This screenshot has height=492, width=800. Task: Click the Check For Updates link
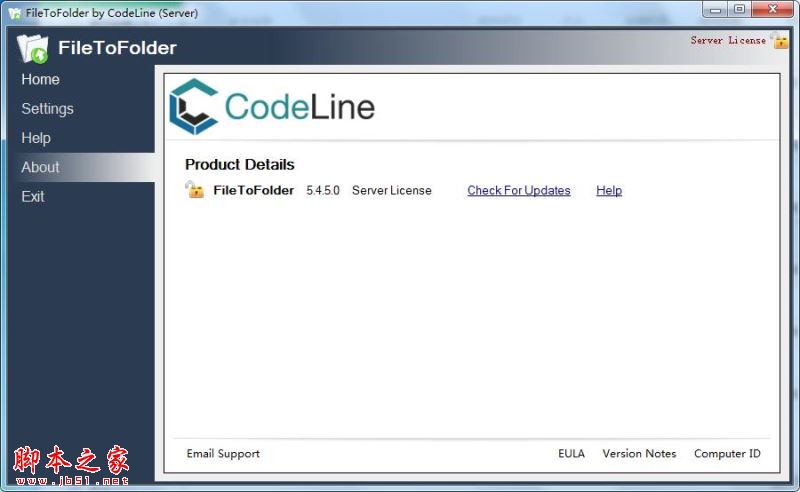point(519,190)
